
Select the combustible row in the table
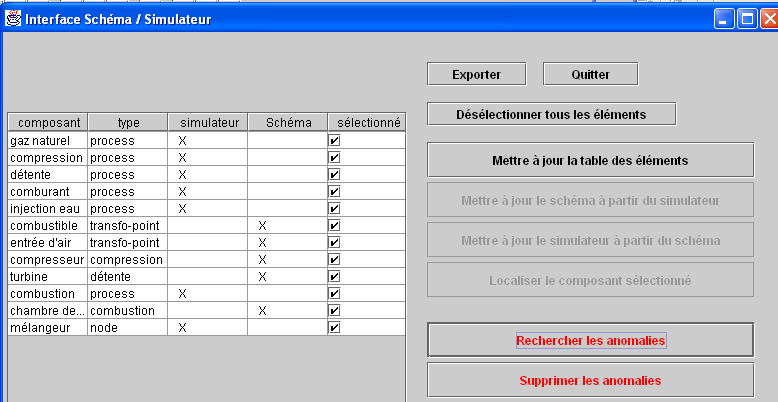tap(207, 226)
